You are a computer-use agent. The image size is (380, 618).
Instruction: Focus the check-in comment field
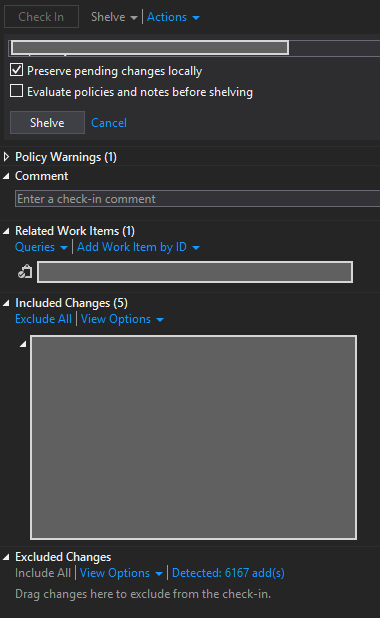coord(197,199)
